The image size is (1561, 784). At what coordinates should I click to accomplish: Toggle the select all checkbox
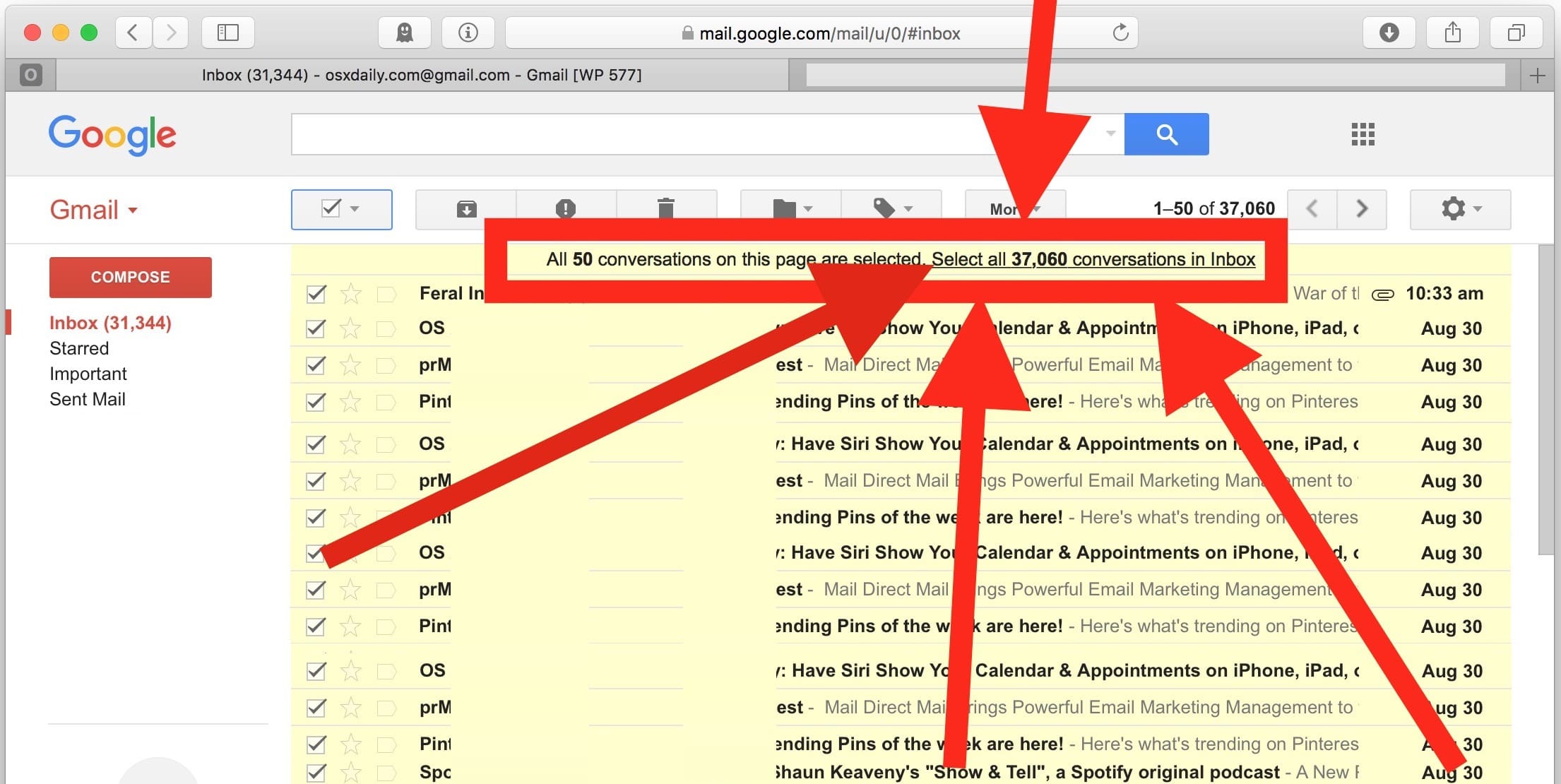(330, 209)
